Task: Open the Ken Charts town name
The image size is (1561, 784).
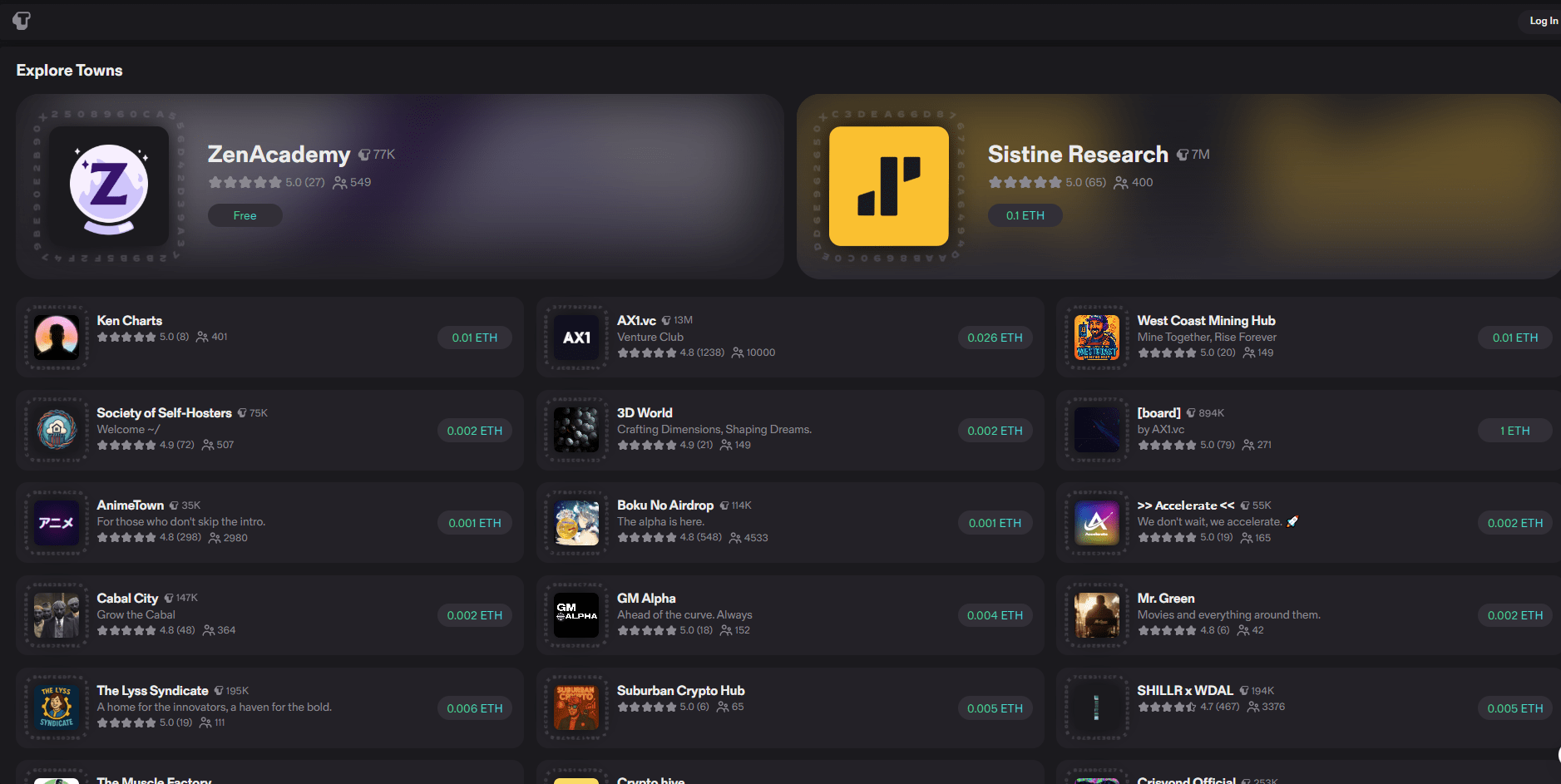Action: (x=129, y=321)
